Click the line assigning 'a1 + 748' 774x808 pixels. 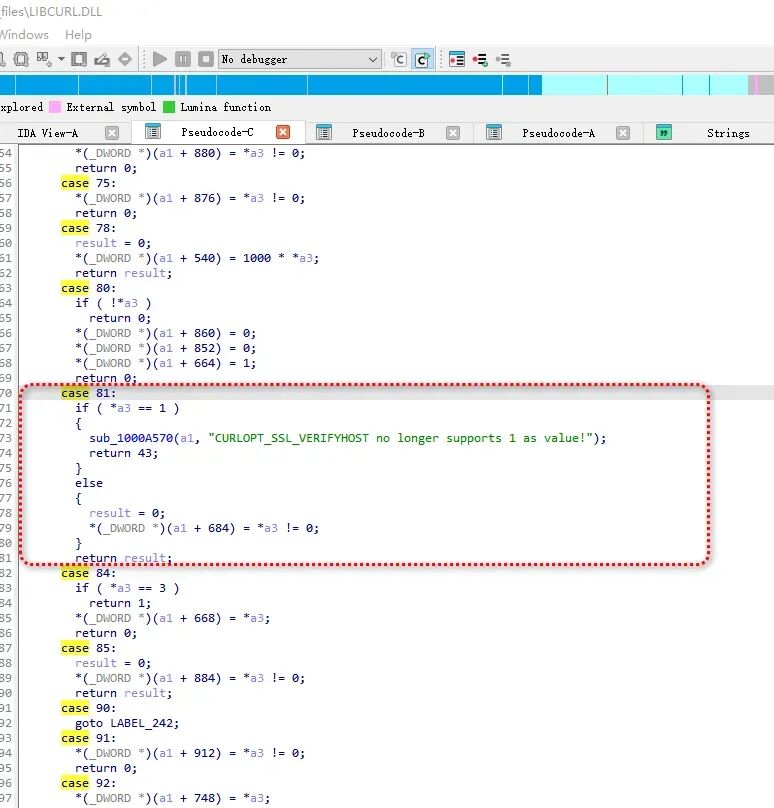[173, 798]
